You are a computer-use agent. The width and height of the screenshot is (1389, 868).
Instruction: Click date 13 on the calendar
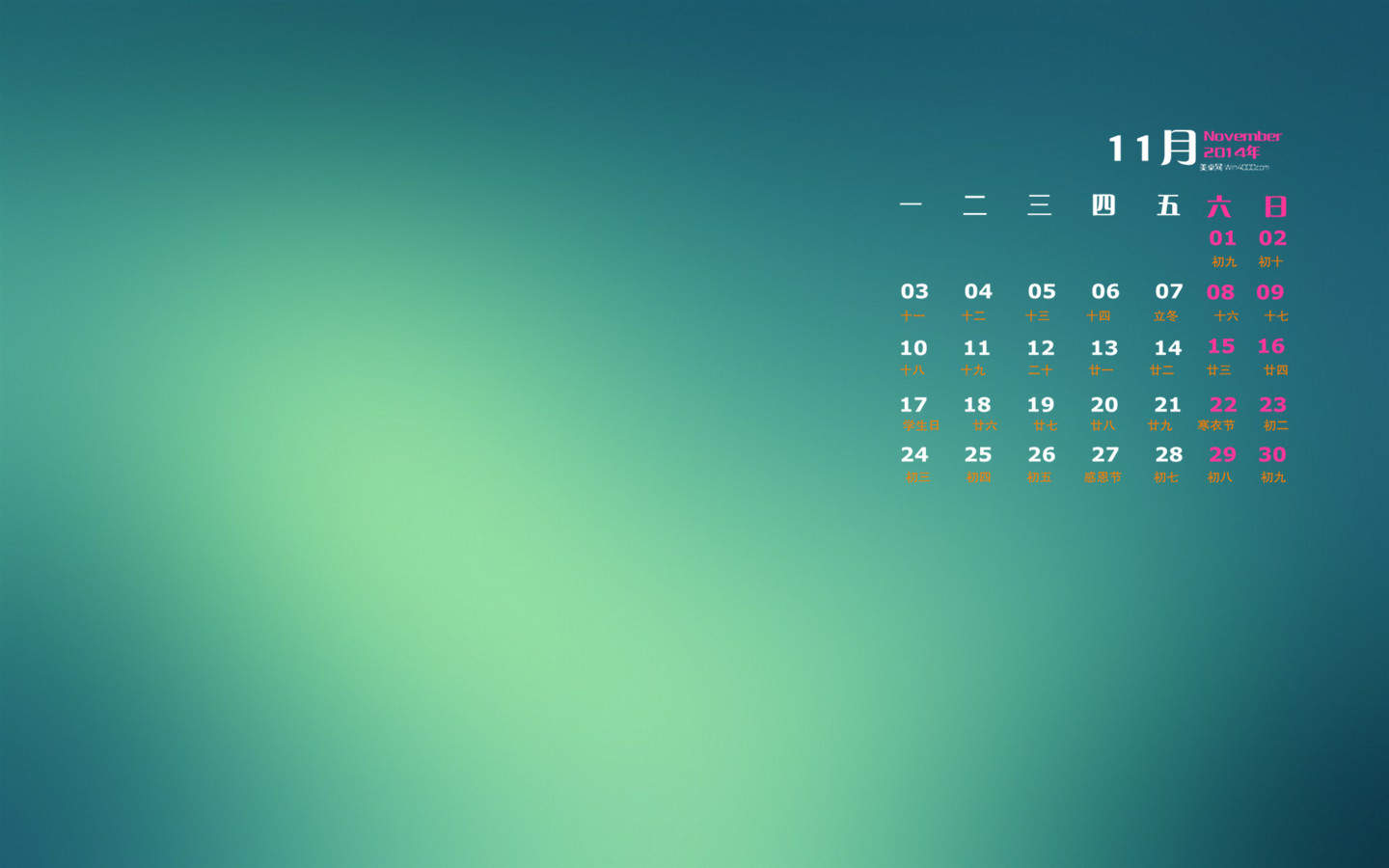click(1103, 348)
